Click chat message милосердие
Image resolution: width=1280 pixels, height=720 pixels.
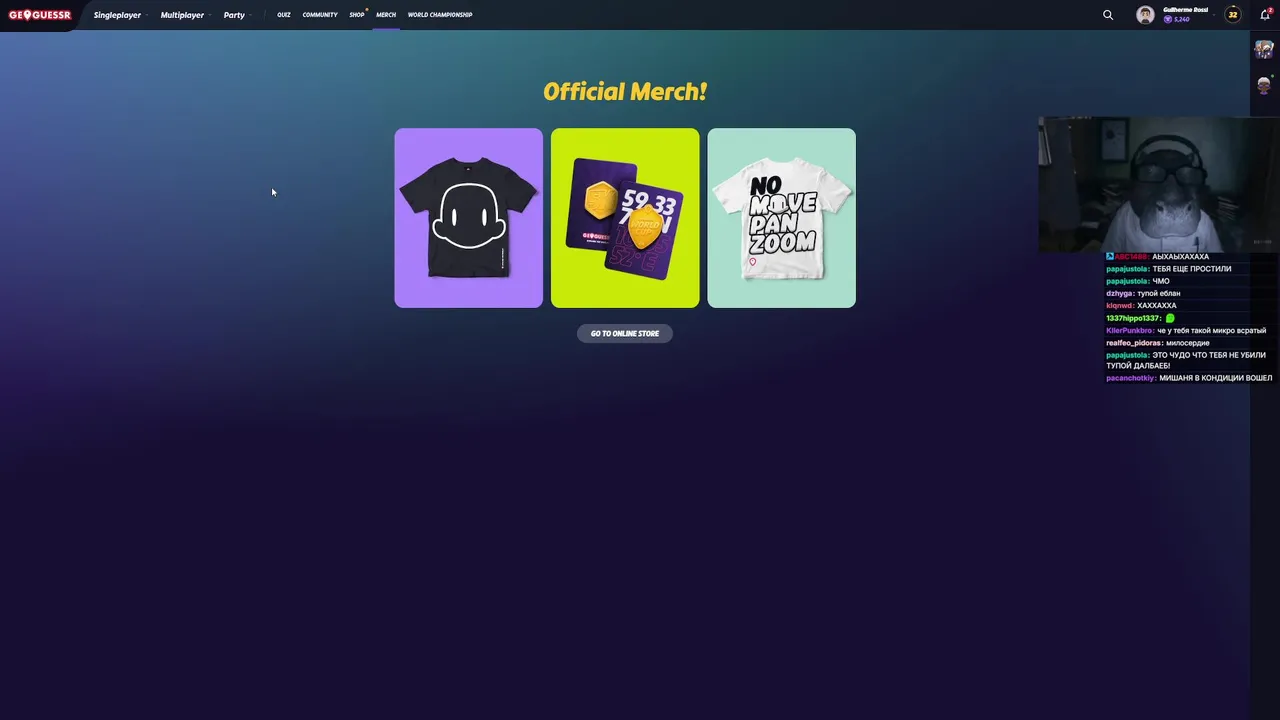(x=1187, y=343)
